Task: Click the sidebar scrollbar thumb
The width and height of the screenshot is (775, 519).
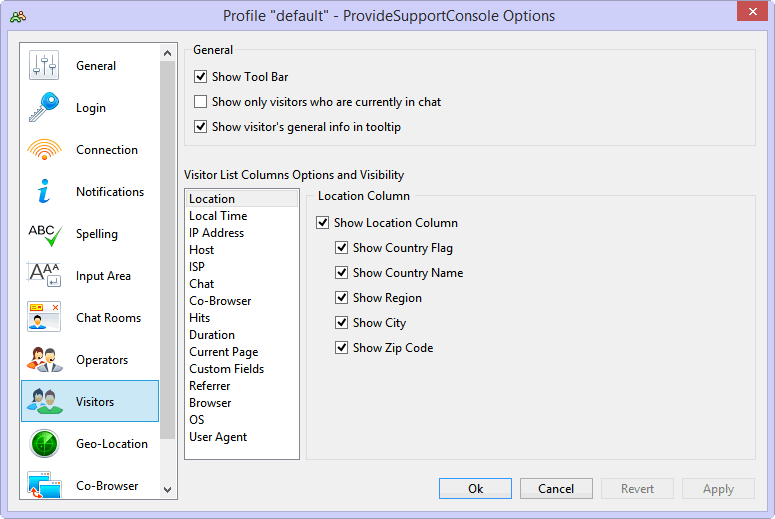Action: (x=168, y=250)
